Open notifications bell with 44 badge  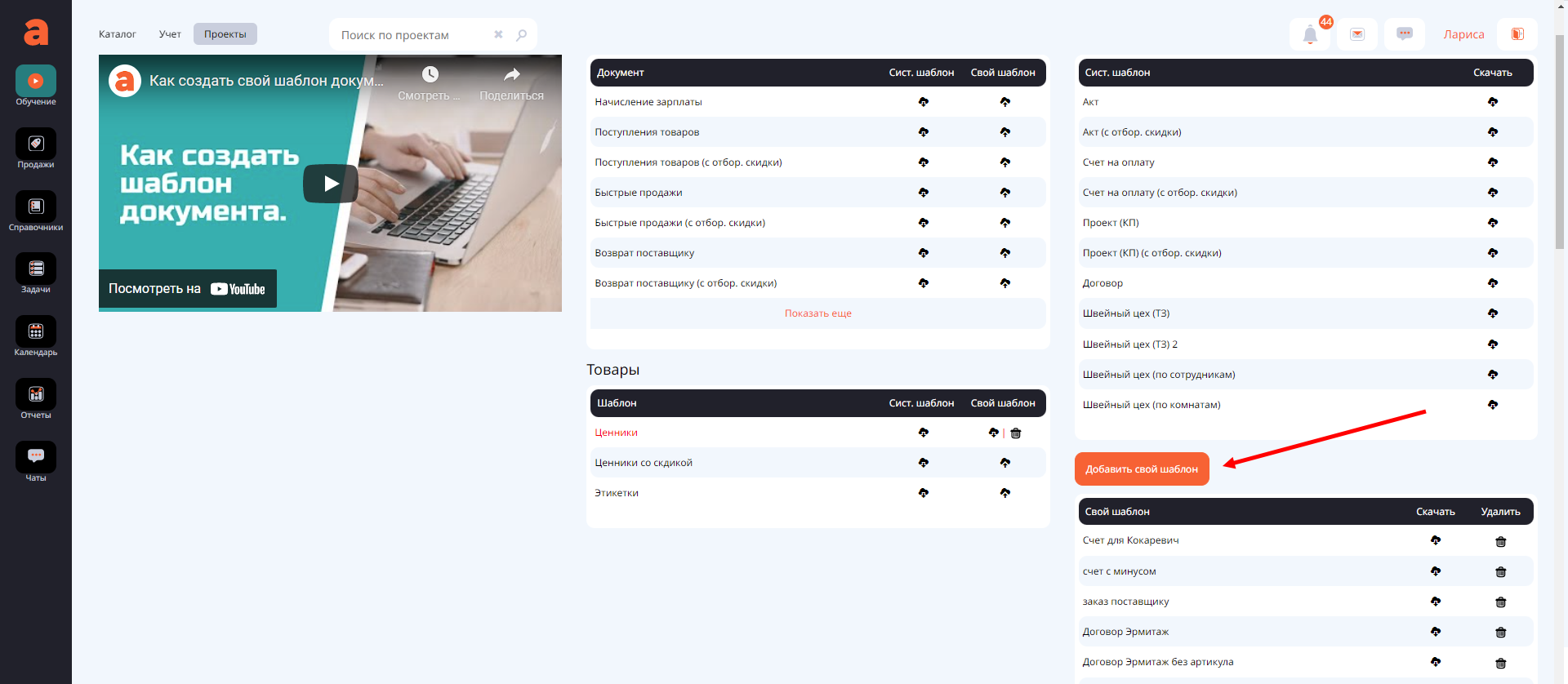pyautogui.click(x=1310, y=34)
